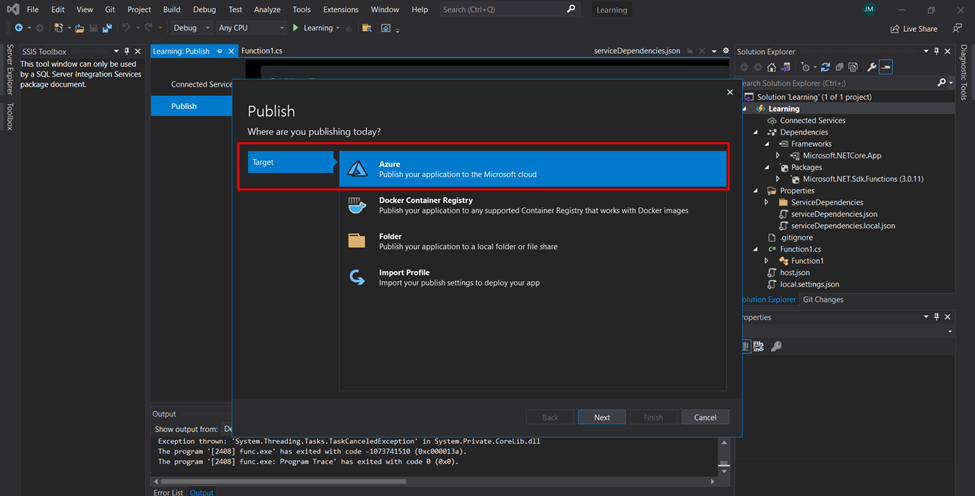Open SSIS Toolbox window options dropdown
The image size is (975, 496).
[x=116, y=52]
